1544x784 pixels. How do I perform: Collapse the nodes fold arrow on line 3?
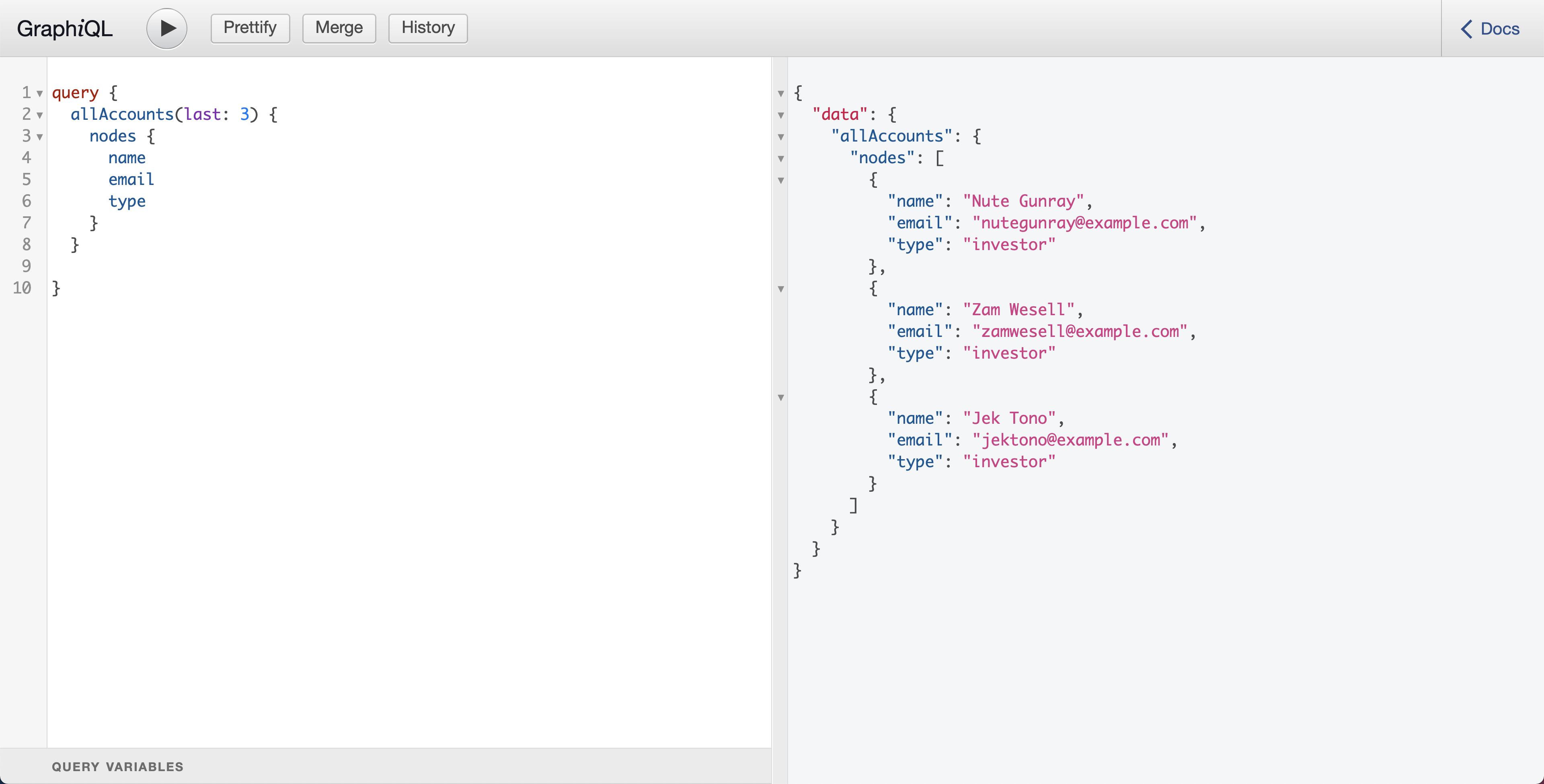pos(39,137)
